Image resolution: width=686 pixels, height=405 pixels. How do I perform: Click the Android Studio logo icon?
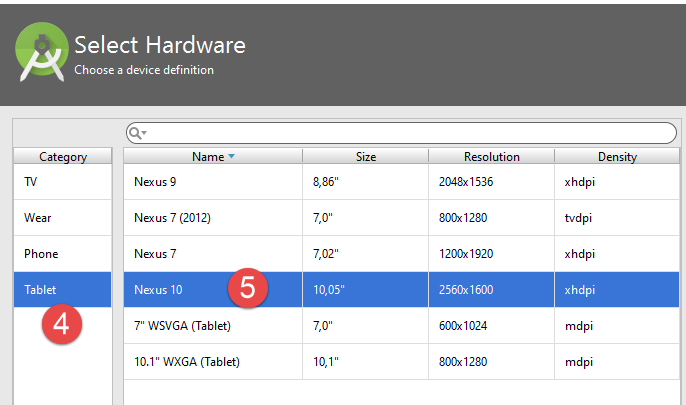click(x=42, y=53)
